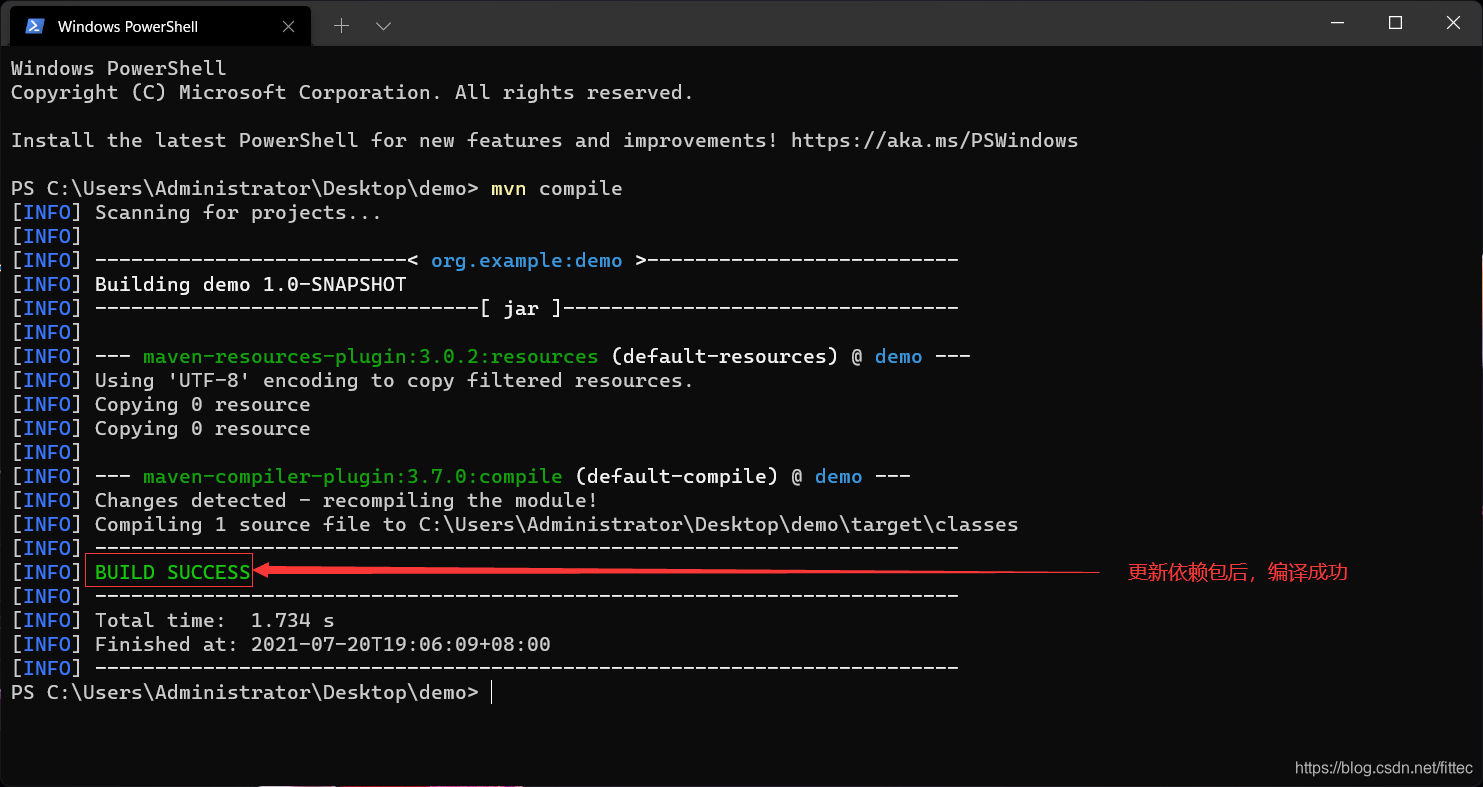Click the 'maven-compiler-plugin:3.7.0:compile' text
The width and height of the screenshot is (1483, 787).
coord(352,477)
